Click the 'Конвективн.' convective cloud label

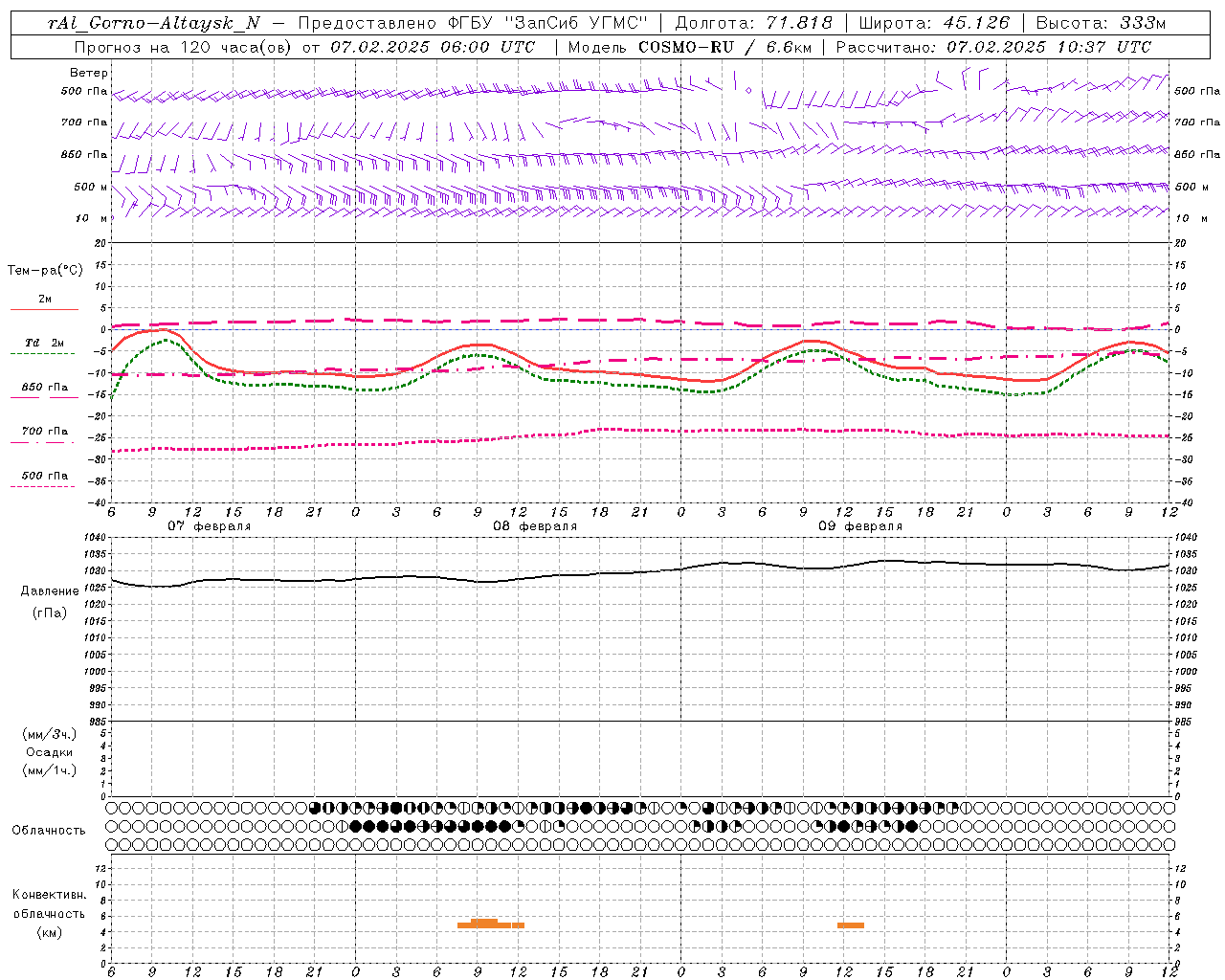point(50,895)
